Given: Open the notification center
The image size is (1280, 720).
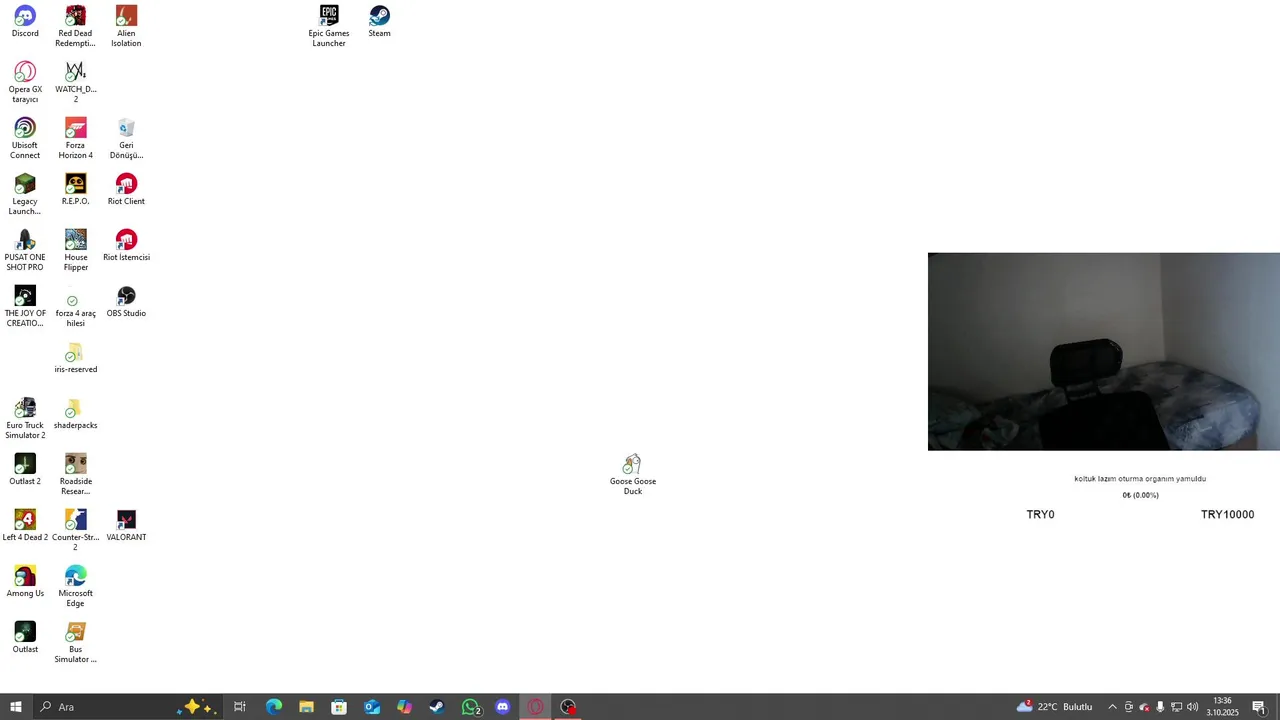Looking at the screenshot, I should point(1259,707).
